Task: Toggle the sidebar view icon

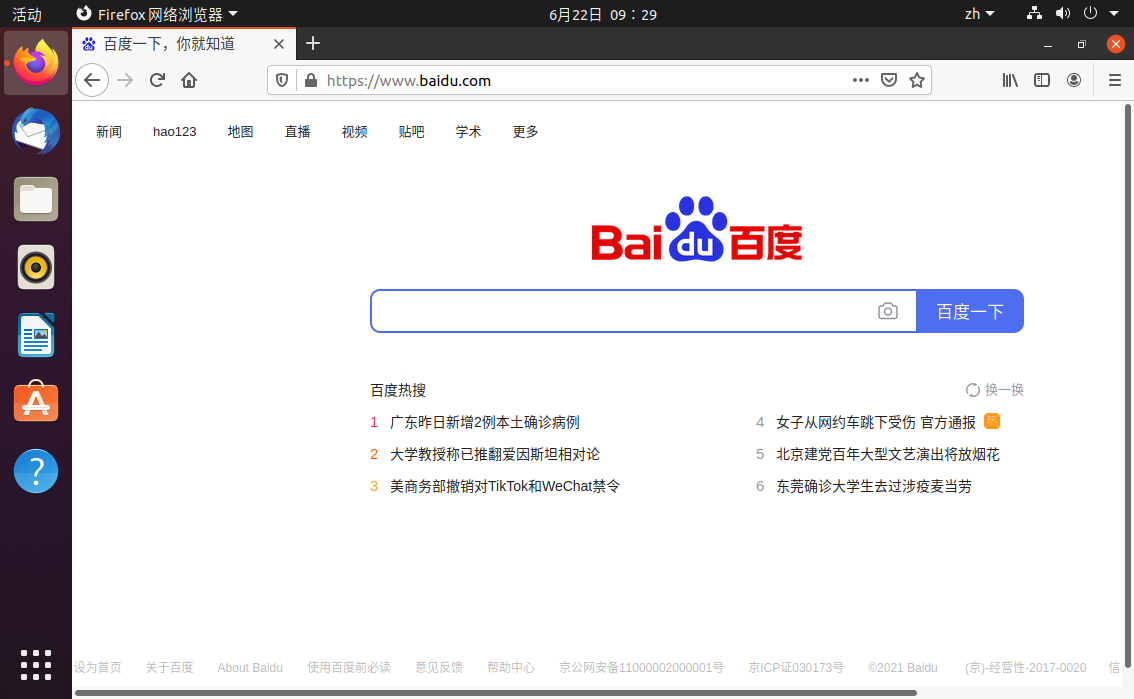Action: 1041,80
